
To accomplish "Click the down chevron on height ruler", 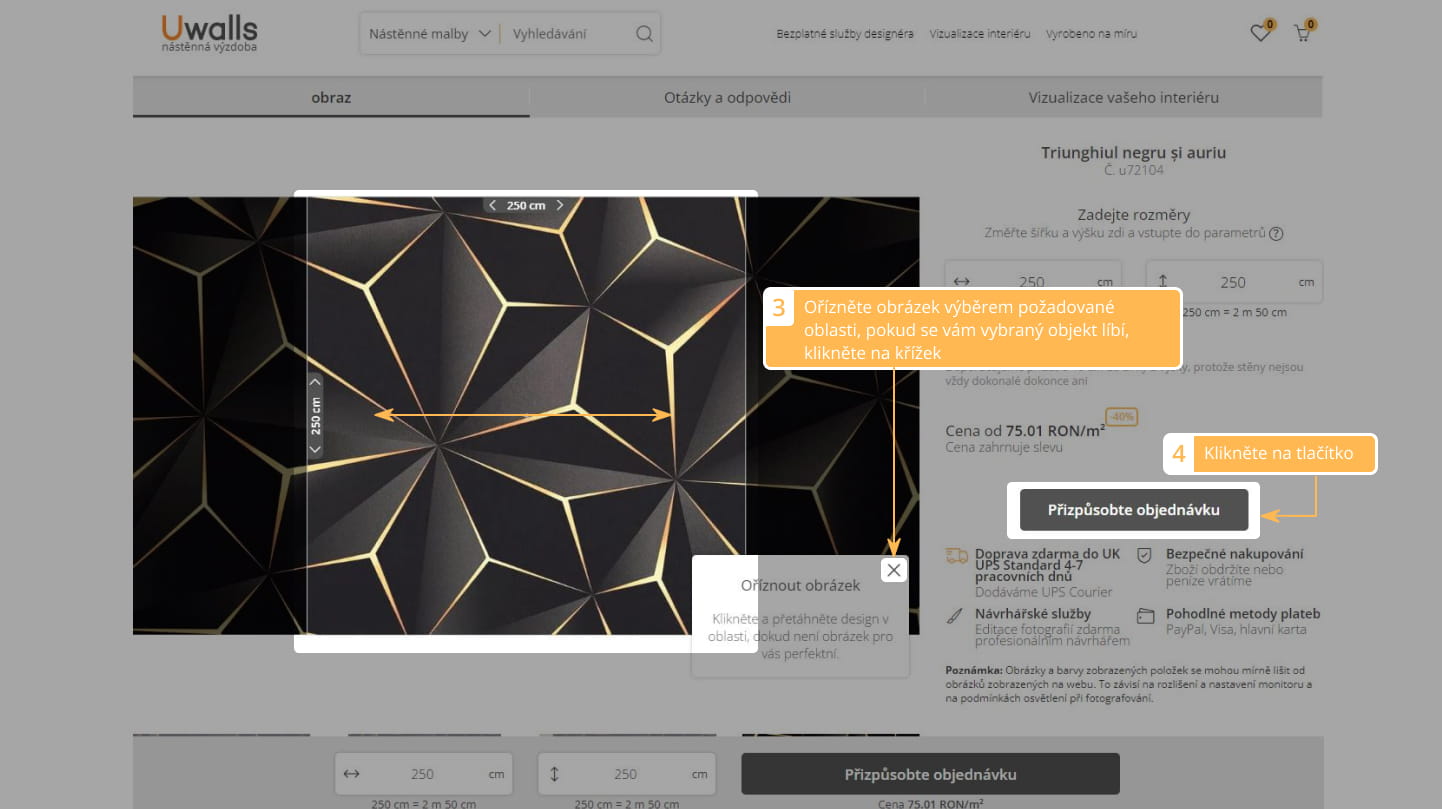I will 315,449.
